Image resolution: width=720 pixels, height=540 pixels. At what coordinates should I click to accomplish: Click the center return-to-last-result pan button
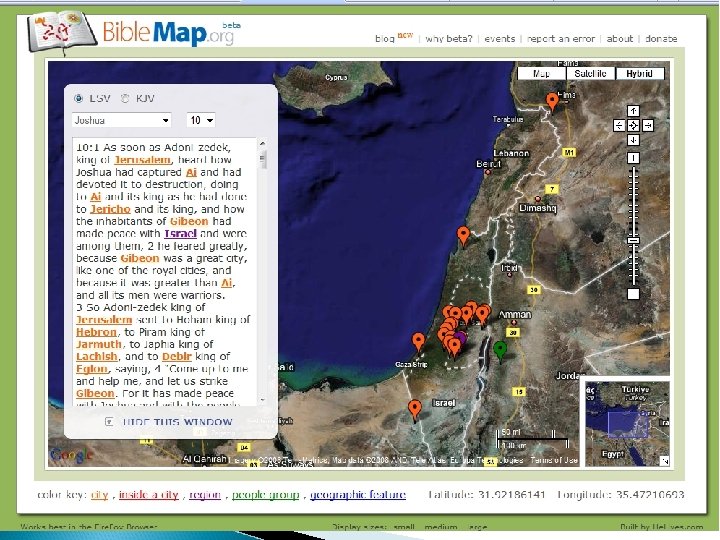pyautogui.click(x=633, y=125)
